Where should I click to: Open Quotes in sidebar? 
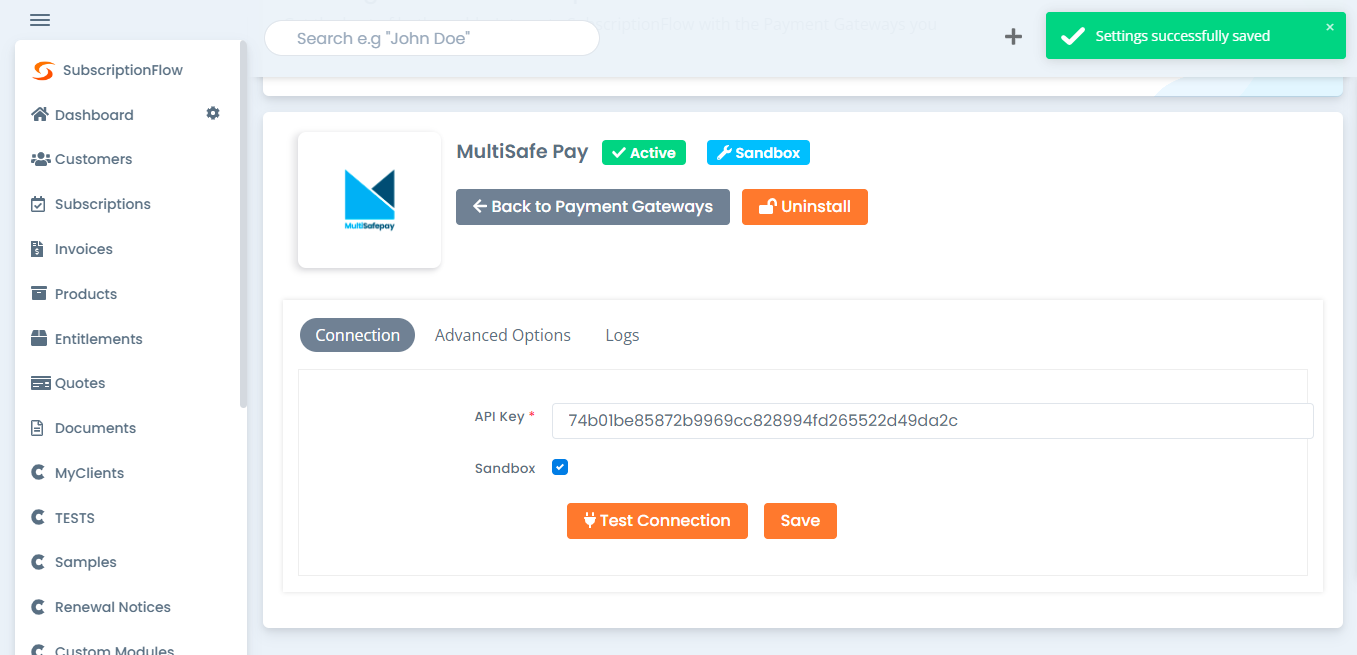(x=80, y=383)
